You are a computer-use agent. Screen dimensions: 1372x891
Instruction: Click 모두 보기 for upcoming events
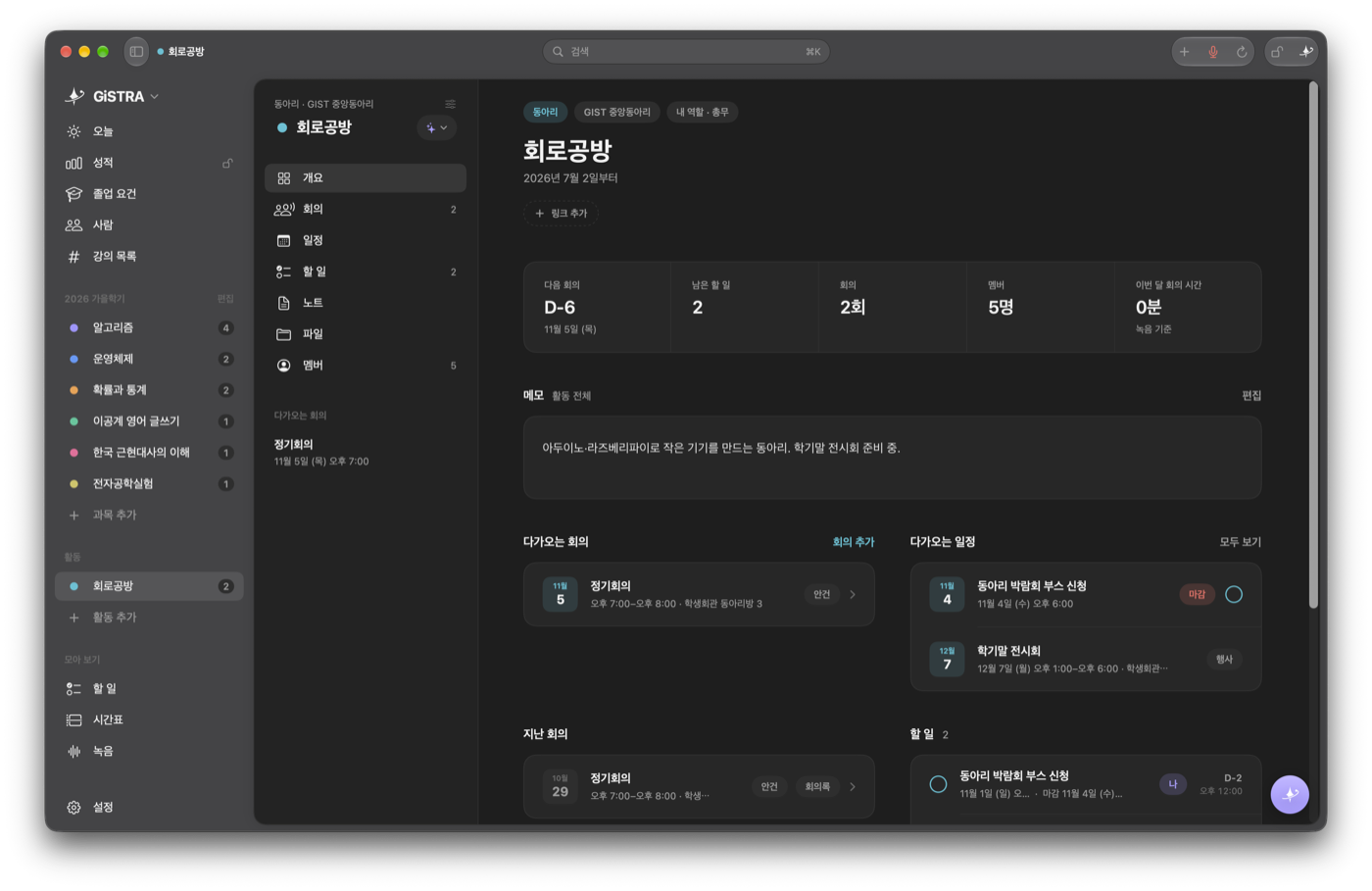coord(1240,541)
